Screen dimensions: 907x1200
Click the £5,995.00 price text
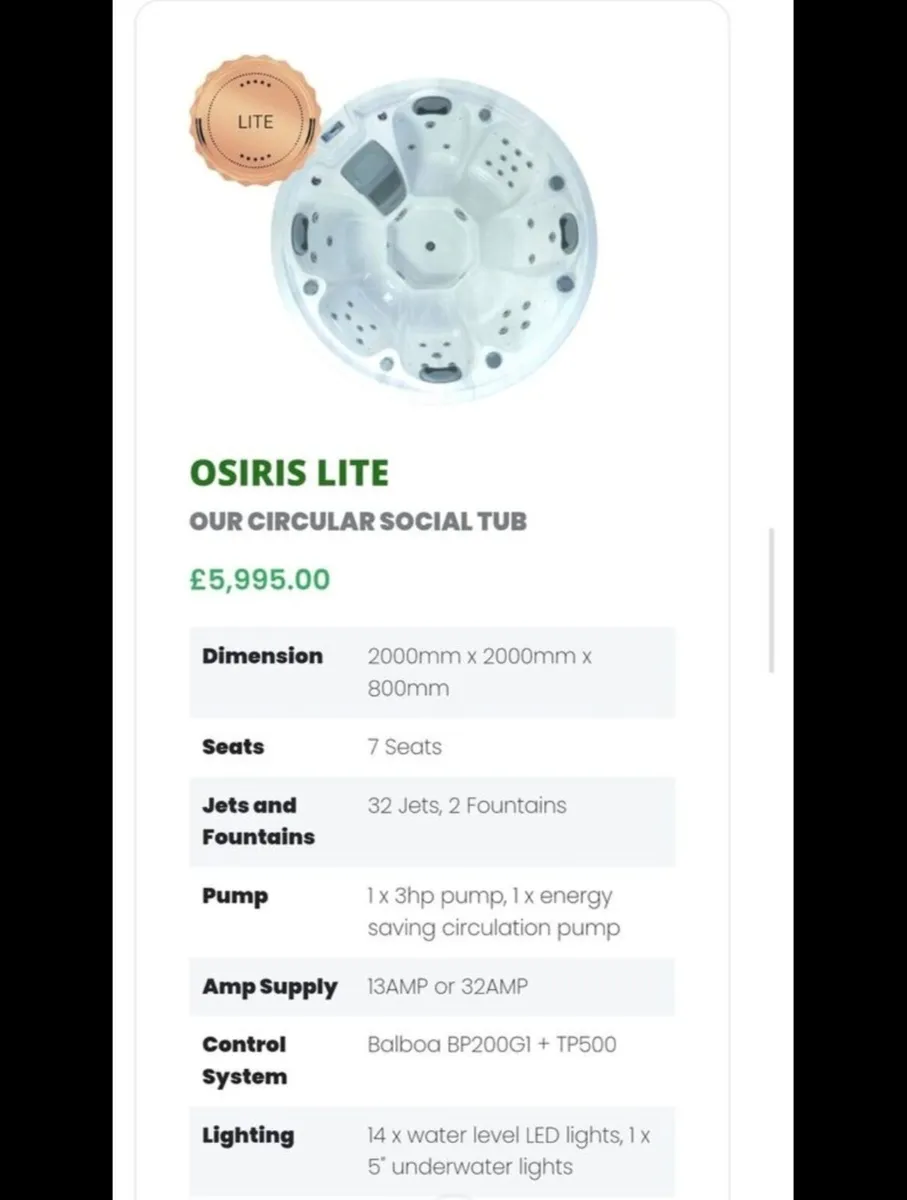[259, 580]
